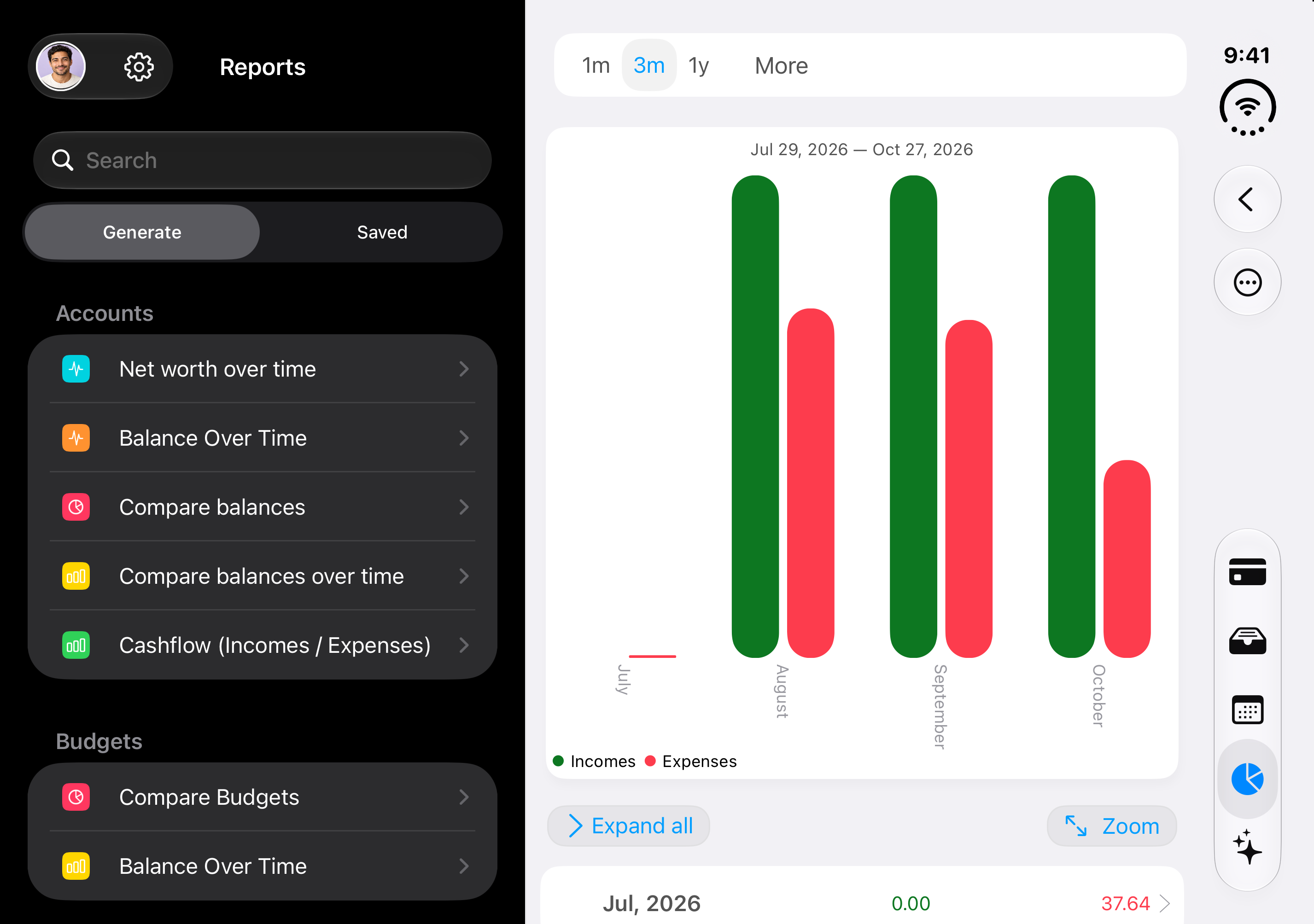Select the 3m time range

coord(649,65)
